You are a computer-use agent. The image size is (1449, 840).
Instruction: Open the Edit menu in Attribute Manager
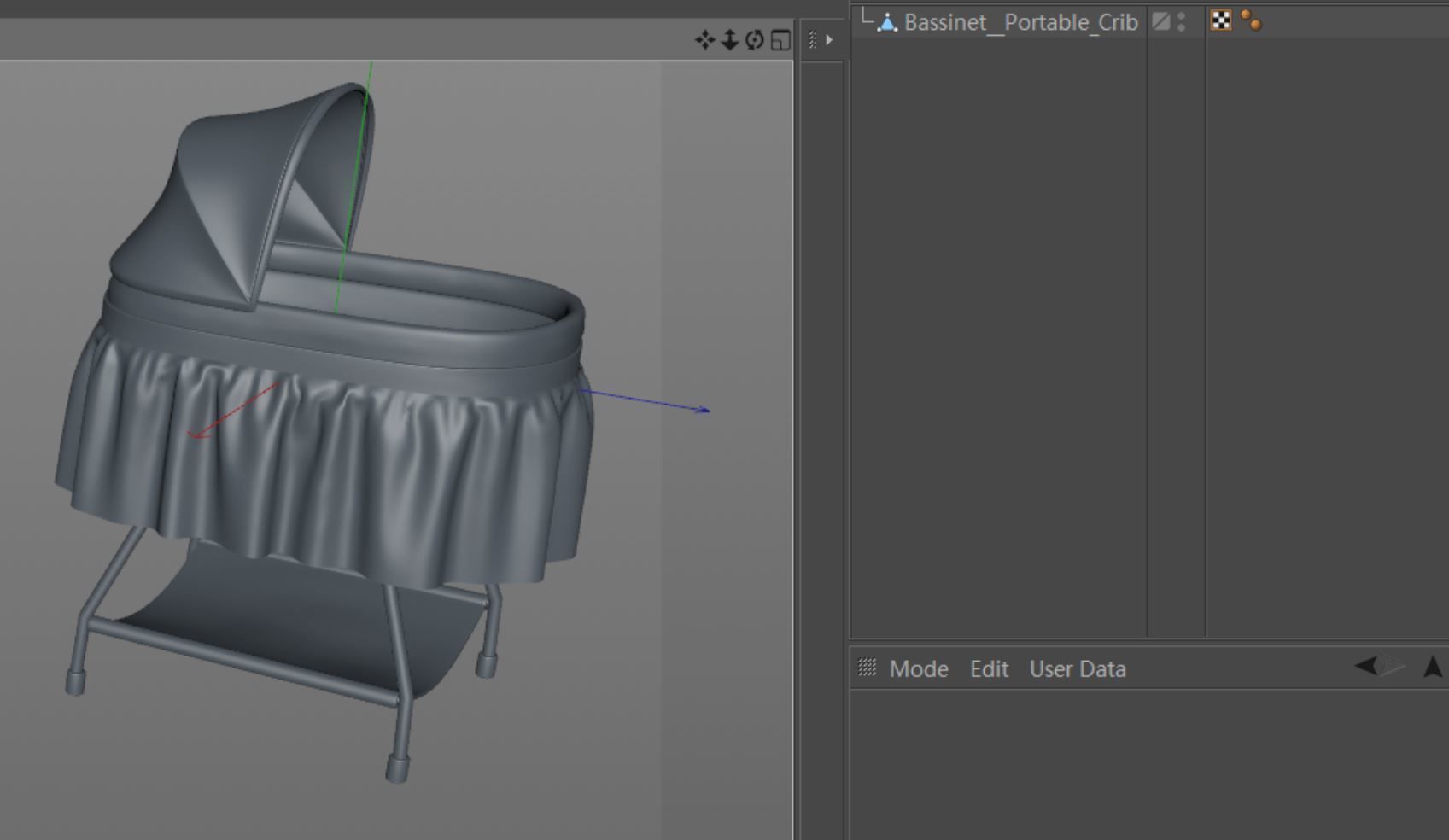click(989, 668)
